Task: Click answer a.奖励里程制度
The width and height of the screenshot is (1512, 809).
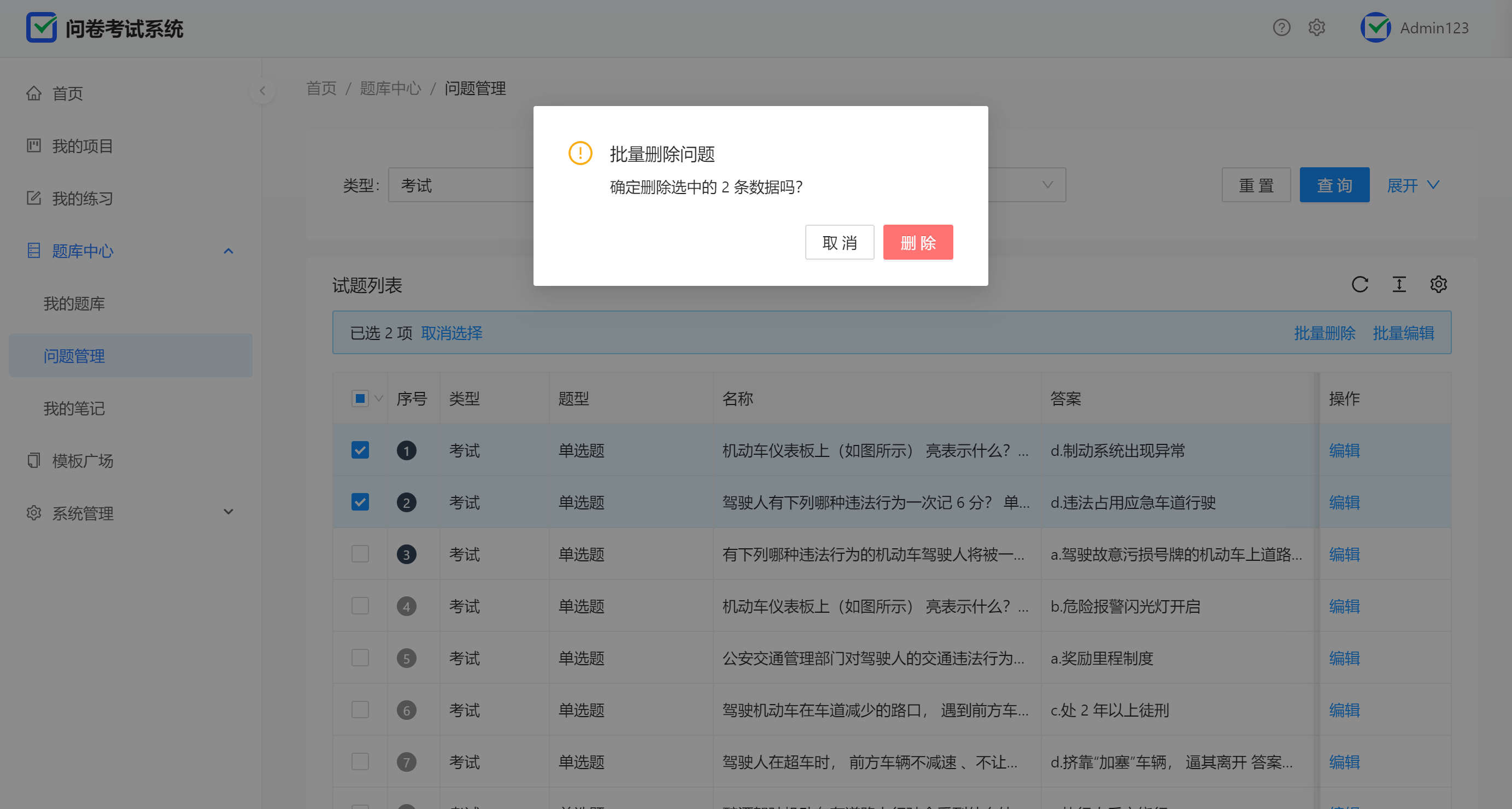Action: [1101, 658]
